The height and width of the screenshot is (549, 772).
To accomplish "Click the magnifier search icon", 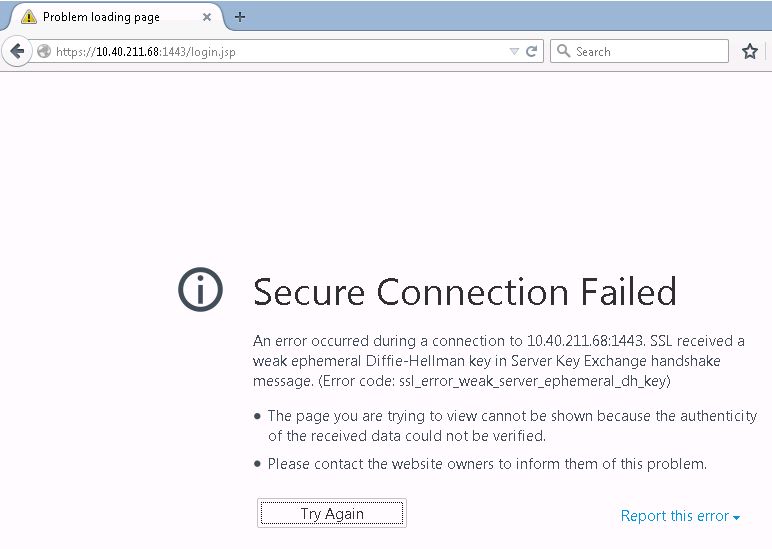I will point(563,52).
